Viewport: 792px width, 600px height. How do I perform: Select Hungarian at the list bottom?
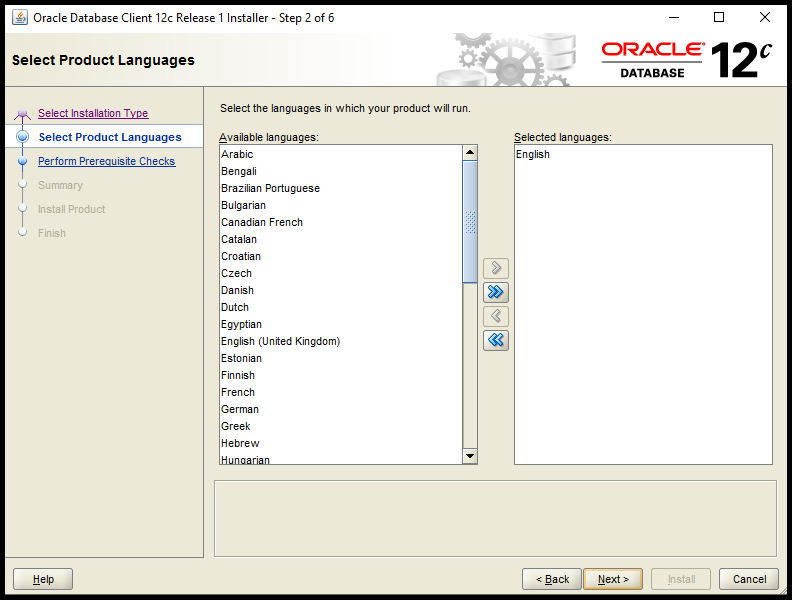point(341,459)
